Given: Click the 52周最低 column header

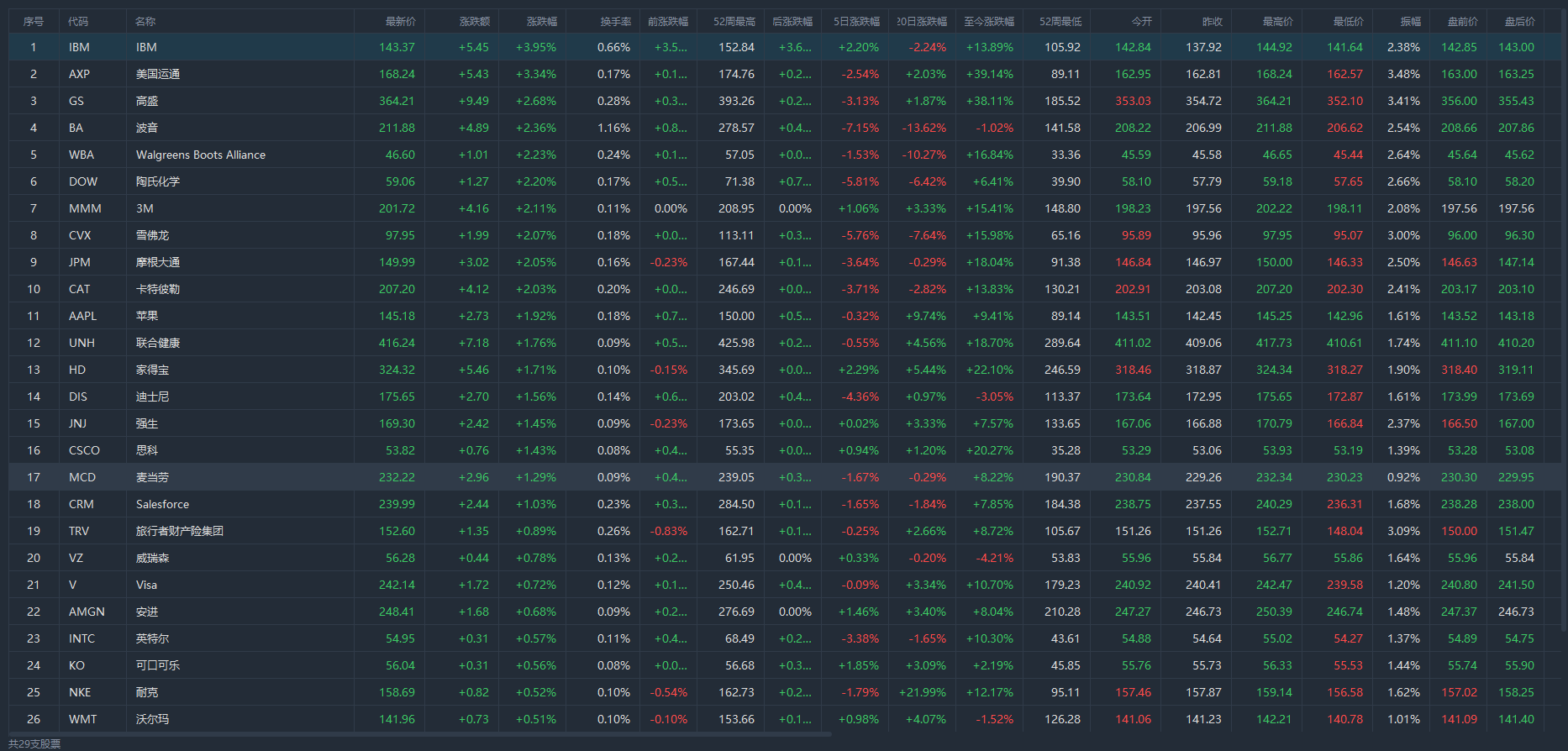Looking at the screenshot, I should 1060,21.
